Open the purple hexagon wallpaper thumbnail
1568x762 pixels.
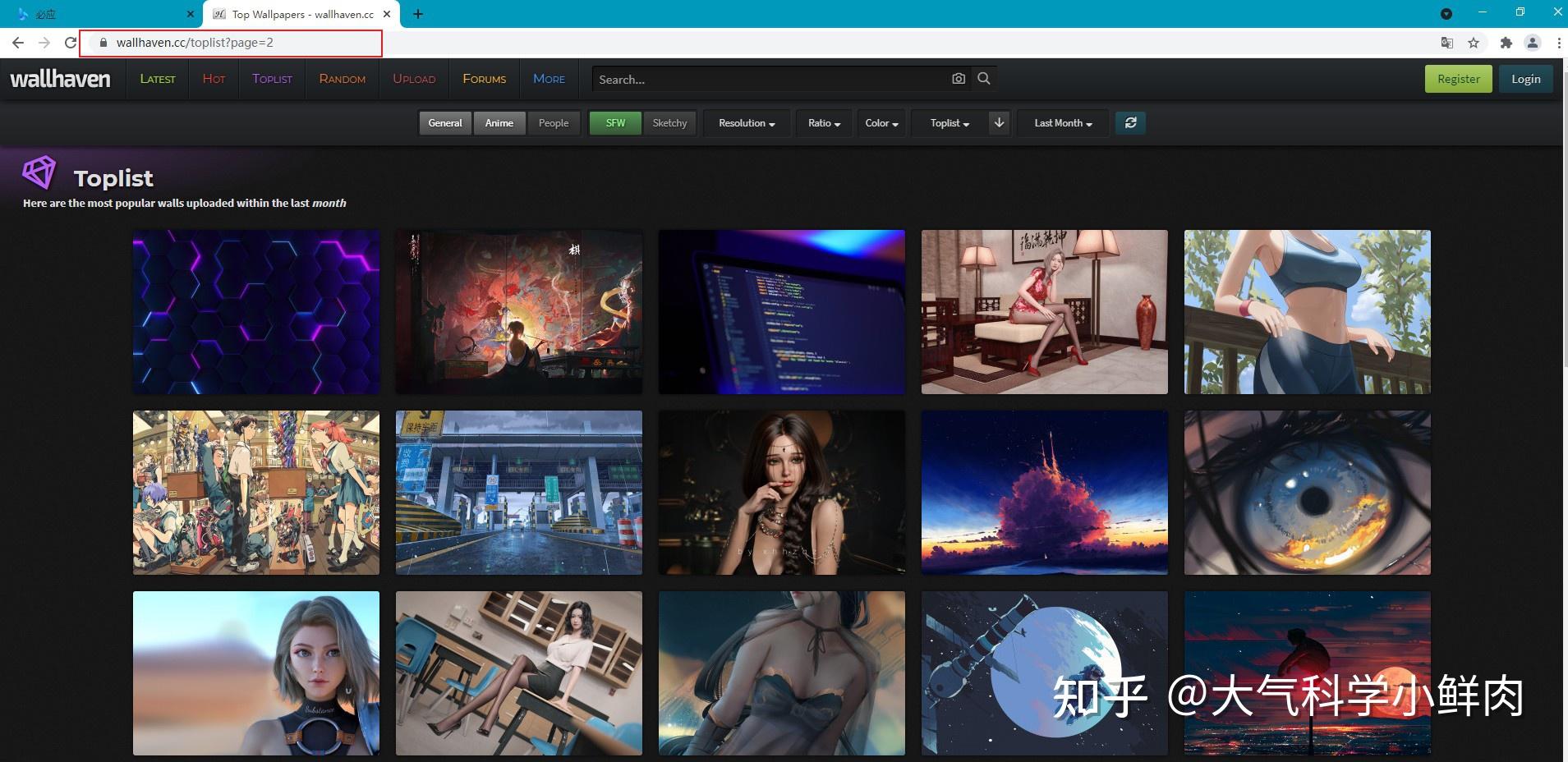click(x=256, y=312)
